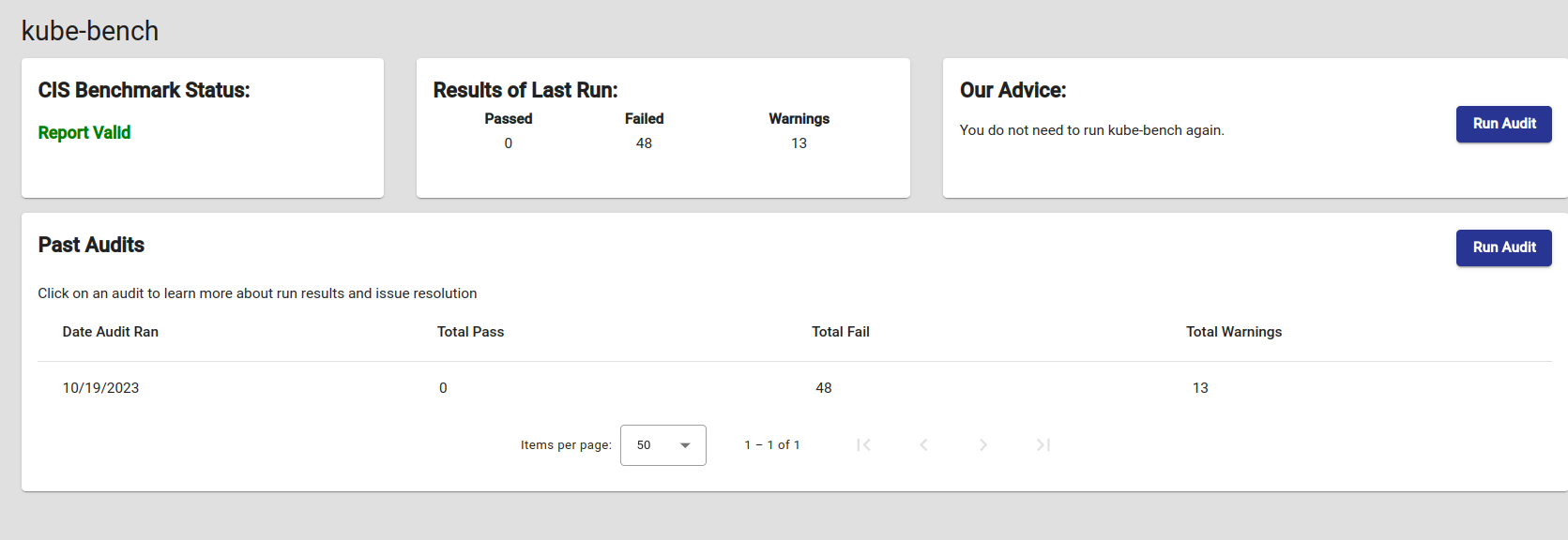This screenshot has height=540, width=1568.
Task: Click the Failed count in last run results
Action: pyautogui.click(x=644, y=143)
